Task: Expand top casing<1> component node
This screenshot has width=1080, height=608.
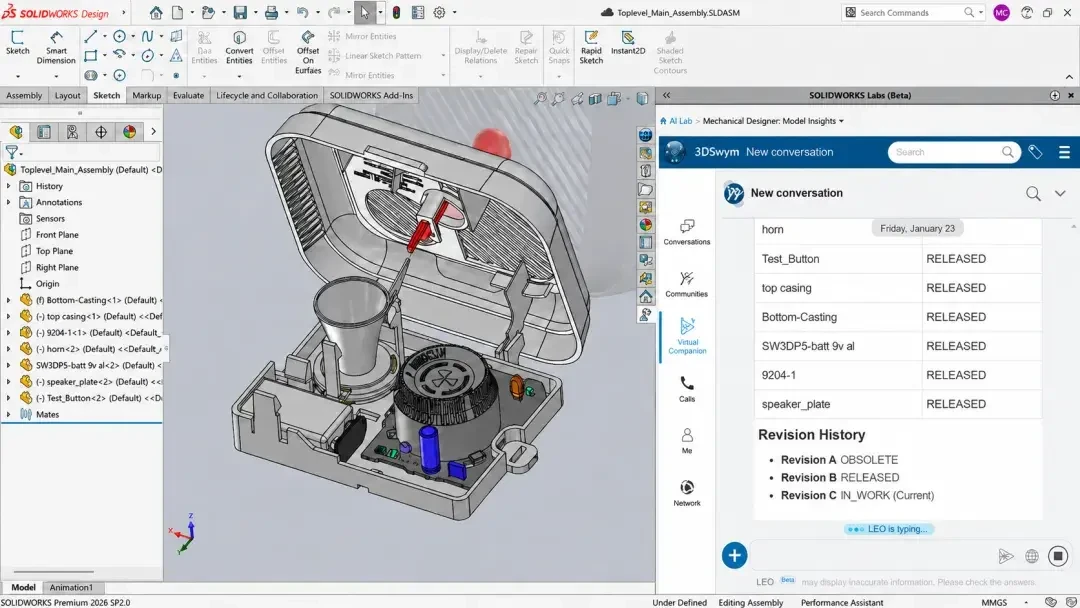Action: (8, 316)
